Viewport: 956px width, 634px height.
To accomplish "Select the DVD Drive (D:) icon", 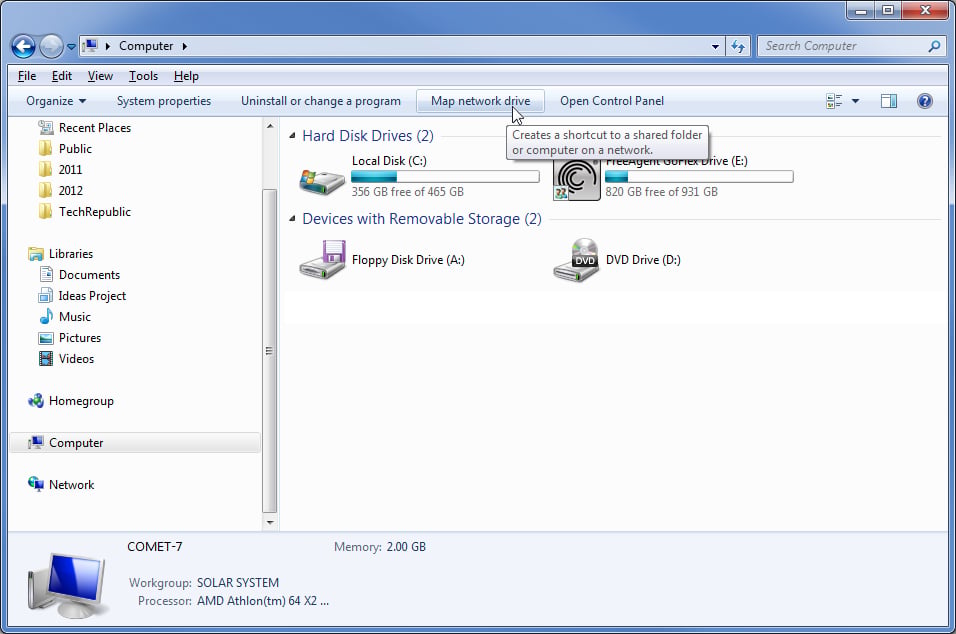I will pyautogui.click(x=576, y=260).
